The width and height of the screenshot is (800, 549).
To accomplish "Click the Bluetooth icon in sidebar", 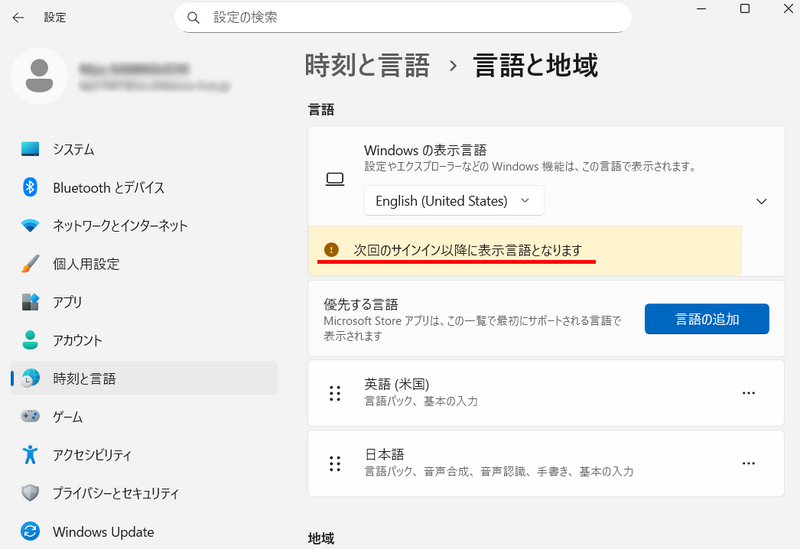I will 30,187.
